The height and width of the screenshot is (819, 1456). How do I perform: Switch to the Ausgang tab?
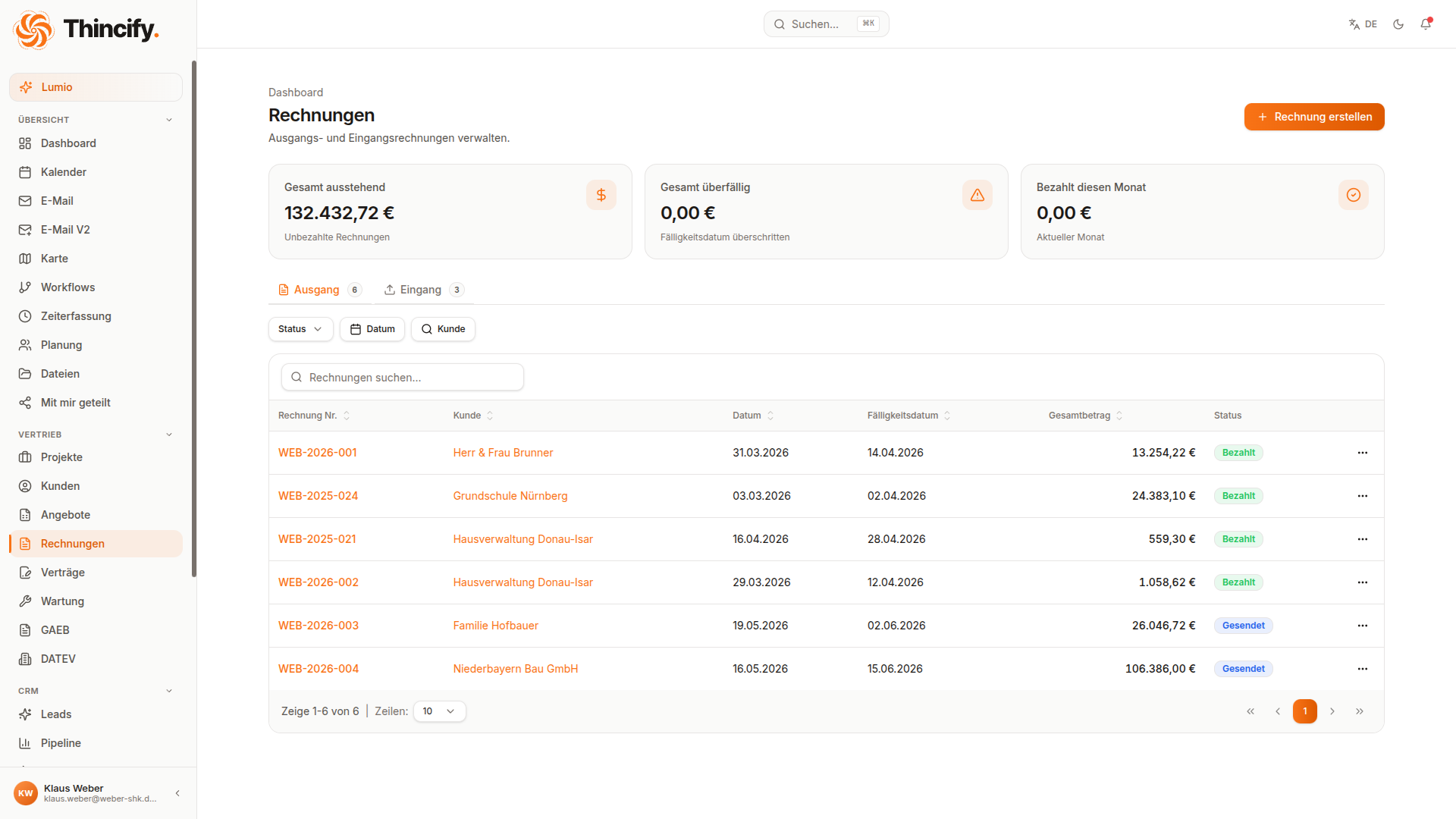pyautogui.click(x=319, y=290)
